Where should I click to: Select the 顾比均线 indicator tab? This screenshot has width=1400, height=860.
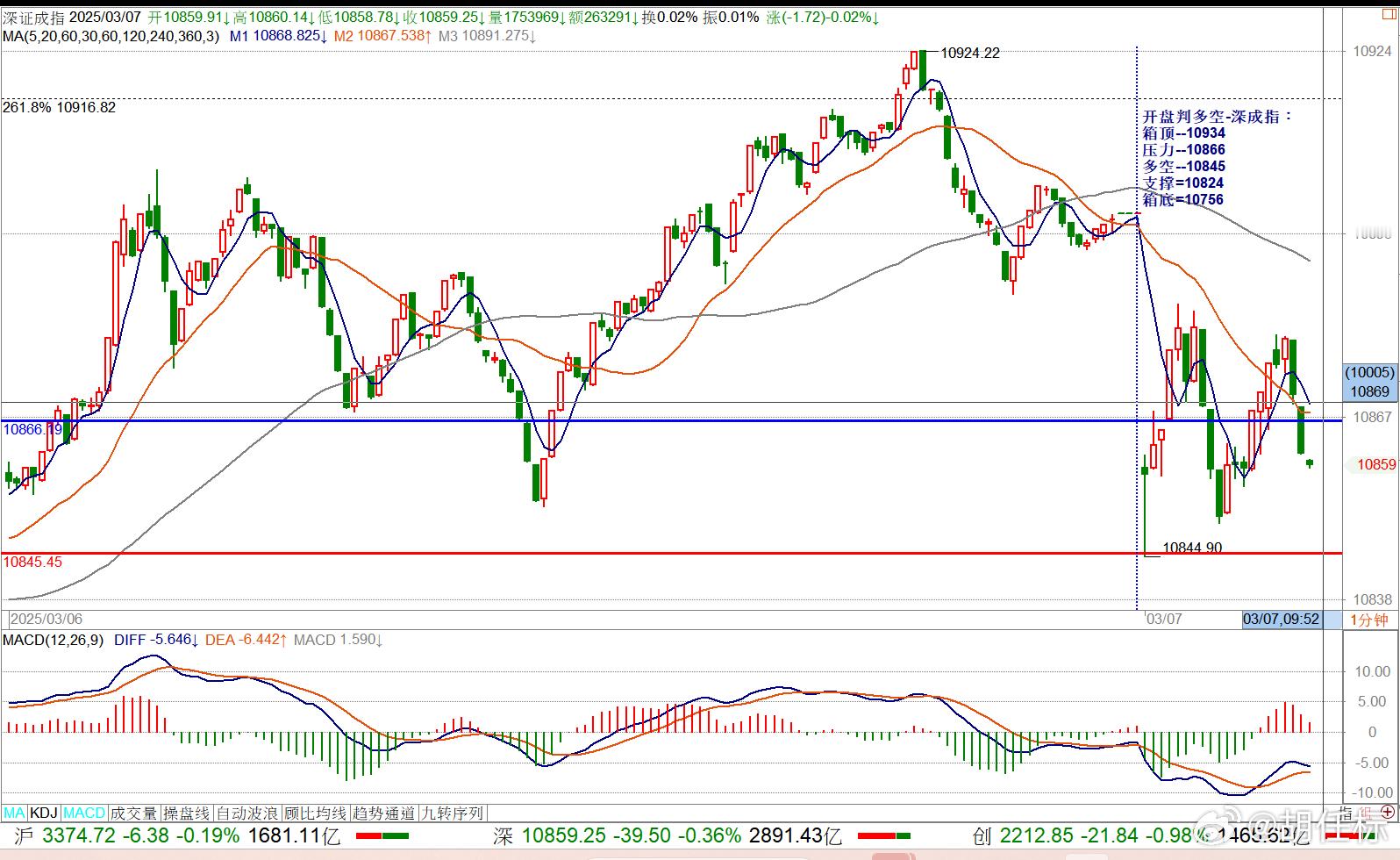(x=315, y=813)
